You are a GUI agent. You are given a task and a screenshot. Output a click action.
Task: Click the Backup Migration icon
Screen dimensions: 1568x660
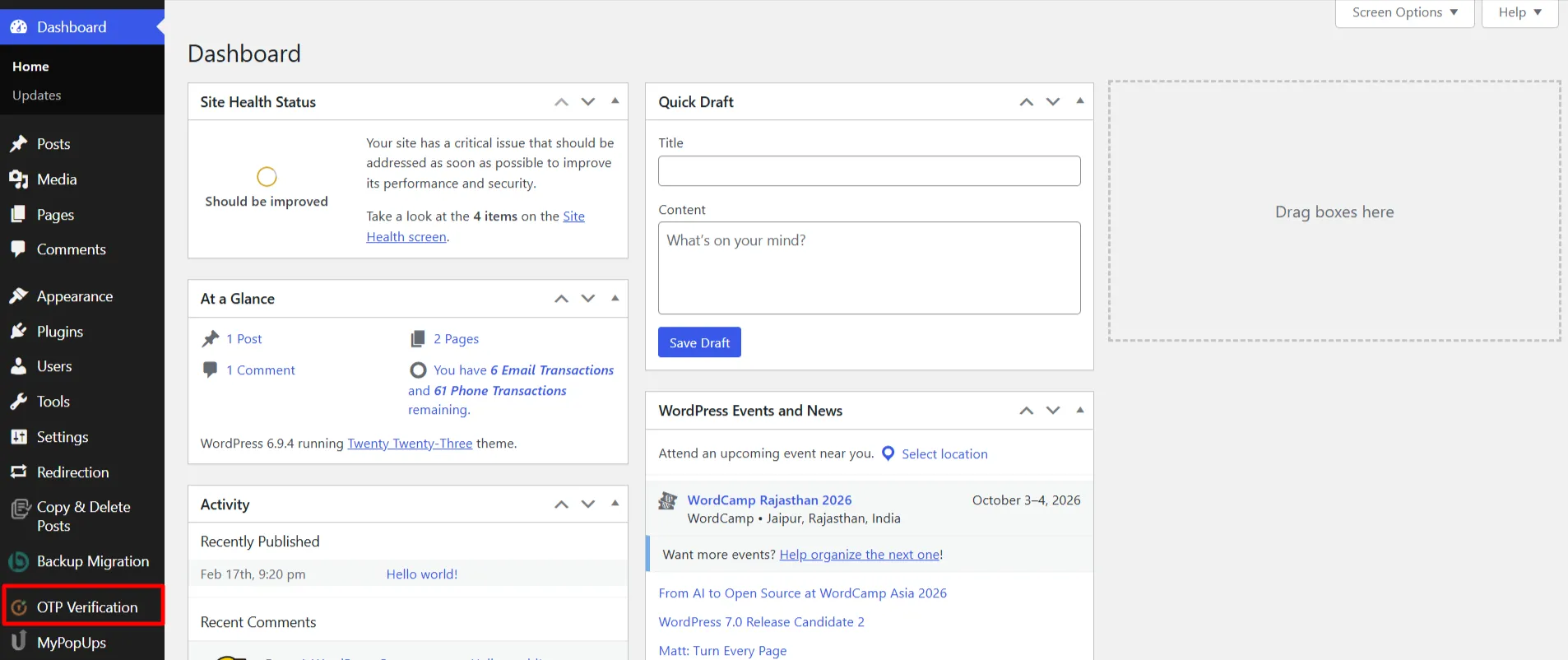click(19, 561)
